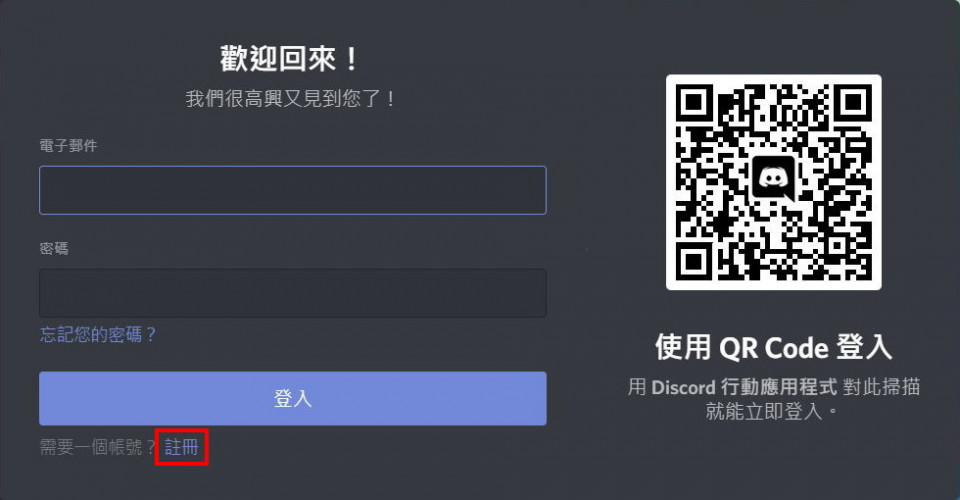The image size is (960, 500).
Task: Click the 對此掃描 scan instruction text
Action: pos(882,387)
